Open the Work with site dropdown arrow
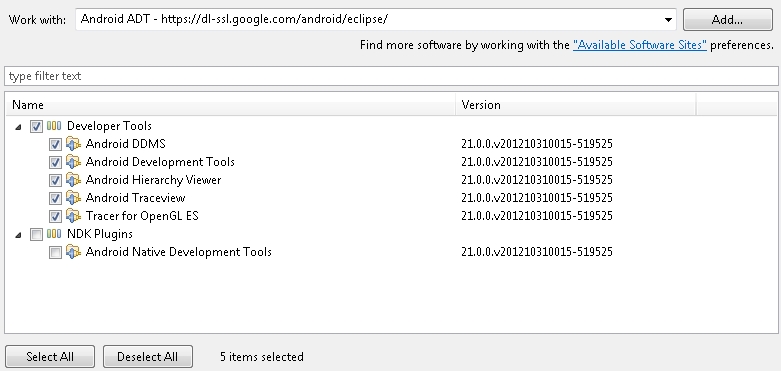The width and height of the screenshot is (781, 371). coord(668,20)
